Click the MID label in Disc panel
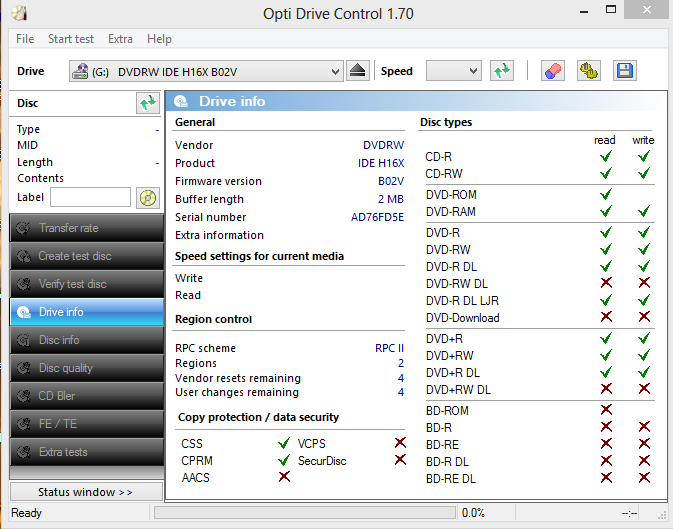 click(x=27, y=145)
